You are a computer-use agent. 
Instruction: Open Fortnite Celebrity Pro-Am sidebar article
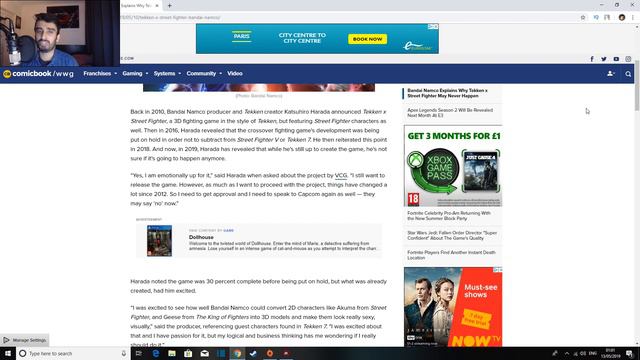[x=449, y=216]
